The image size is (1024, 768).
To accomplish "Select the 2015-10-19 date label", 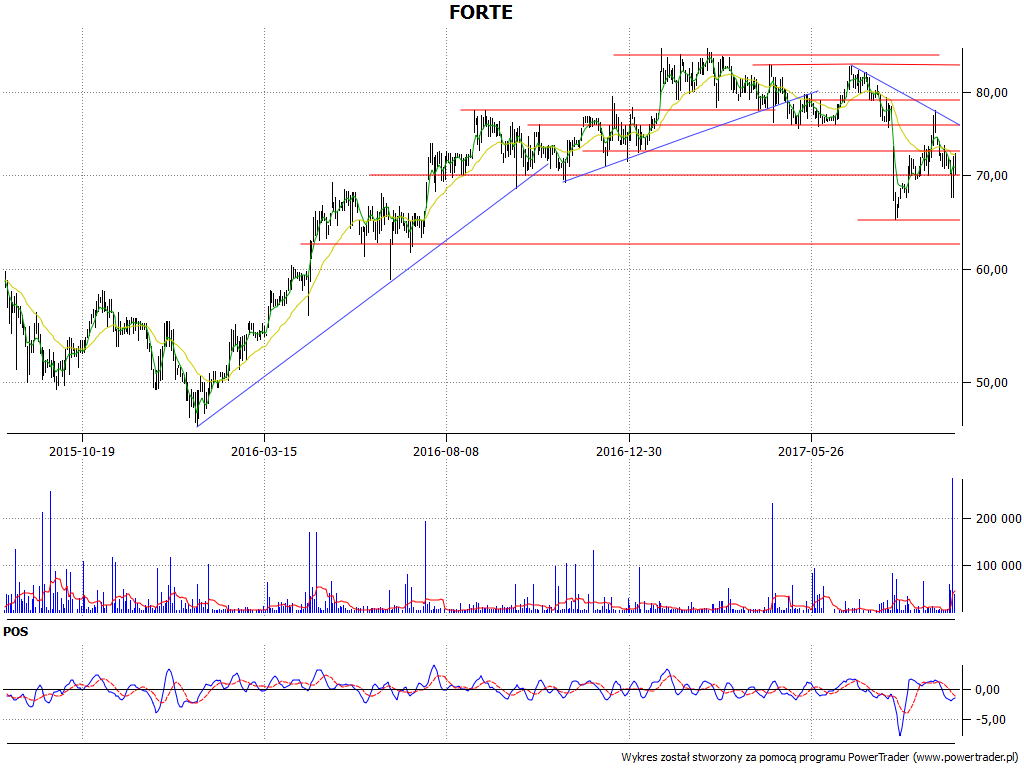I will click(82, 451).
